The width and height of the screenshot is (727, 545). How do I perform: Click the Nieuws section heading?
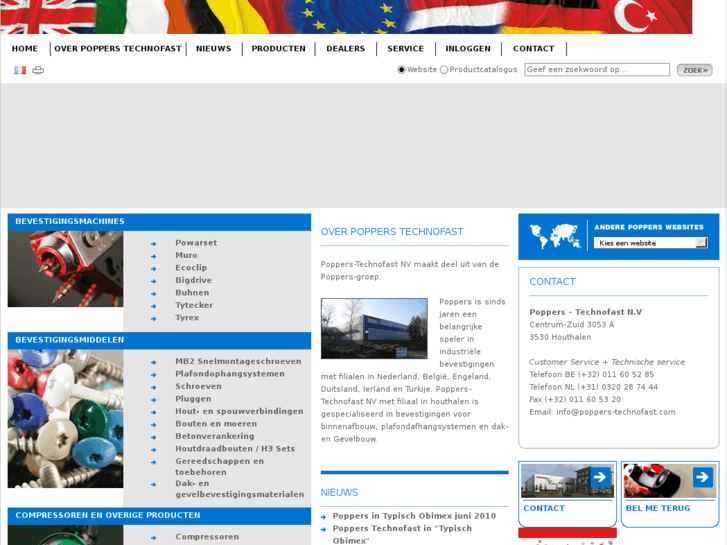pos(339,493)
